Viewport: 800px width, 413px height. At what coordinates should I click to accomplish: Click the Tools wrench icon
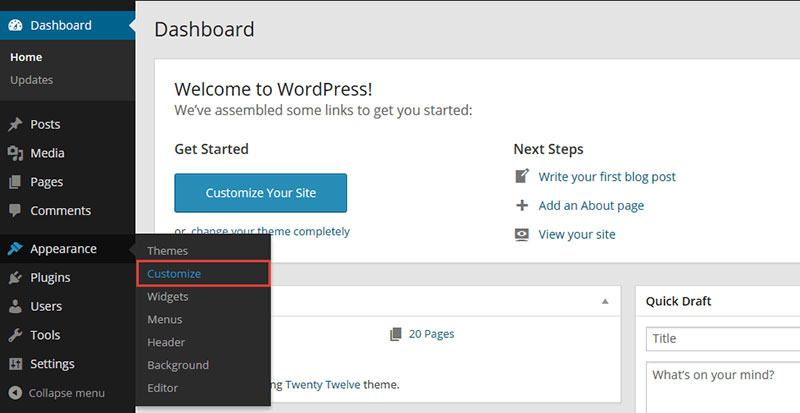pyautogui.click(x=15, y=335)
